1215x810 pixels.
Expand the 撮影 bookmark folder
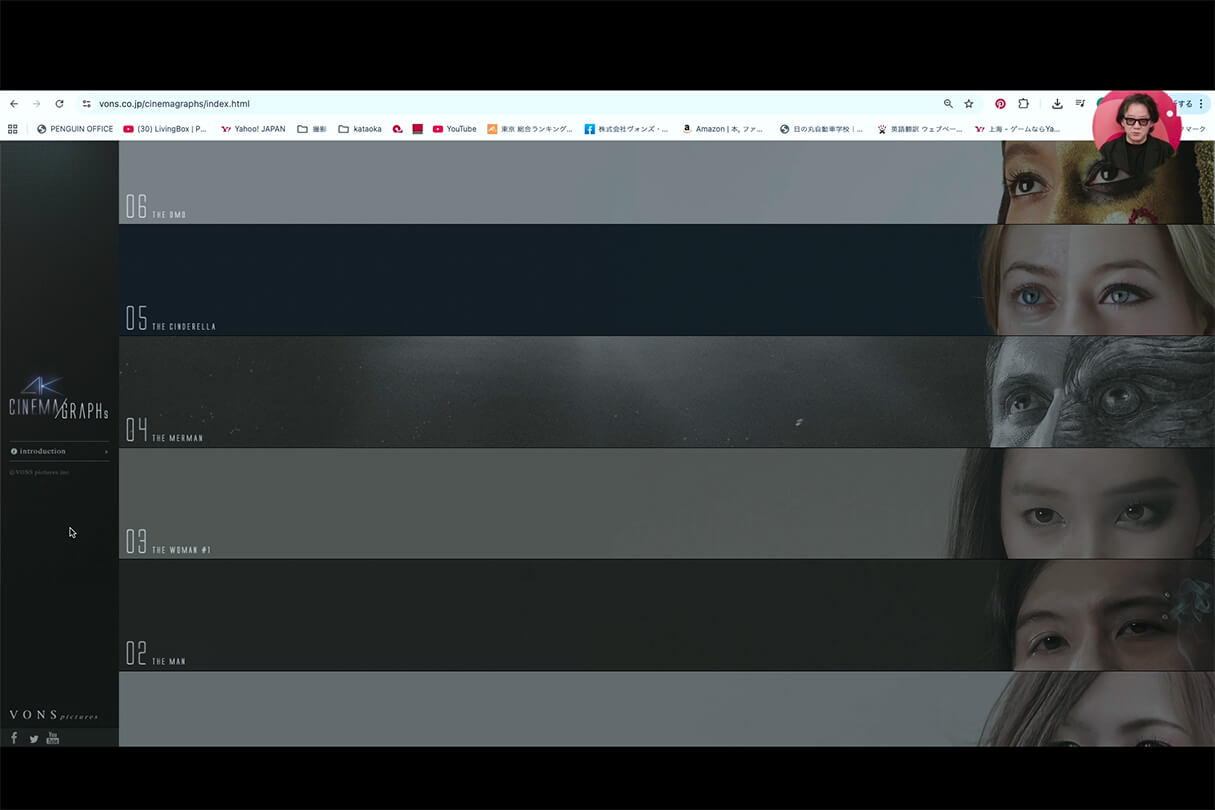coord(312,129)
